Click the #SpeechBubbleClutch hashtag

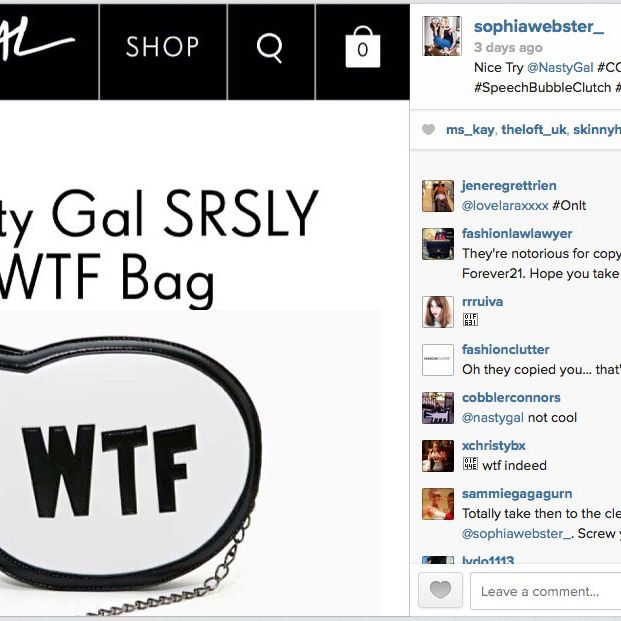click(542, 88)
